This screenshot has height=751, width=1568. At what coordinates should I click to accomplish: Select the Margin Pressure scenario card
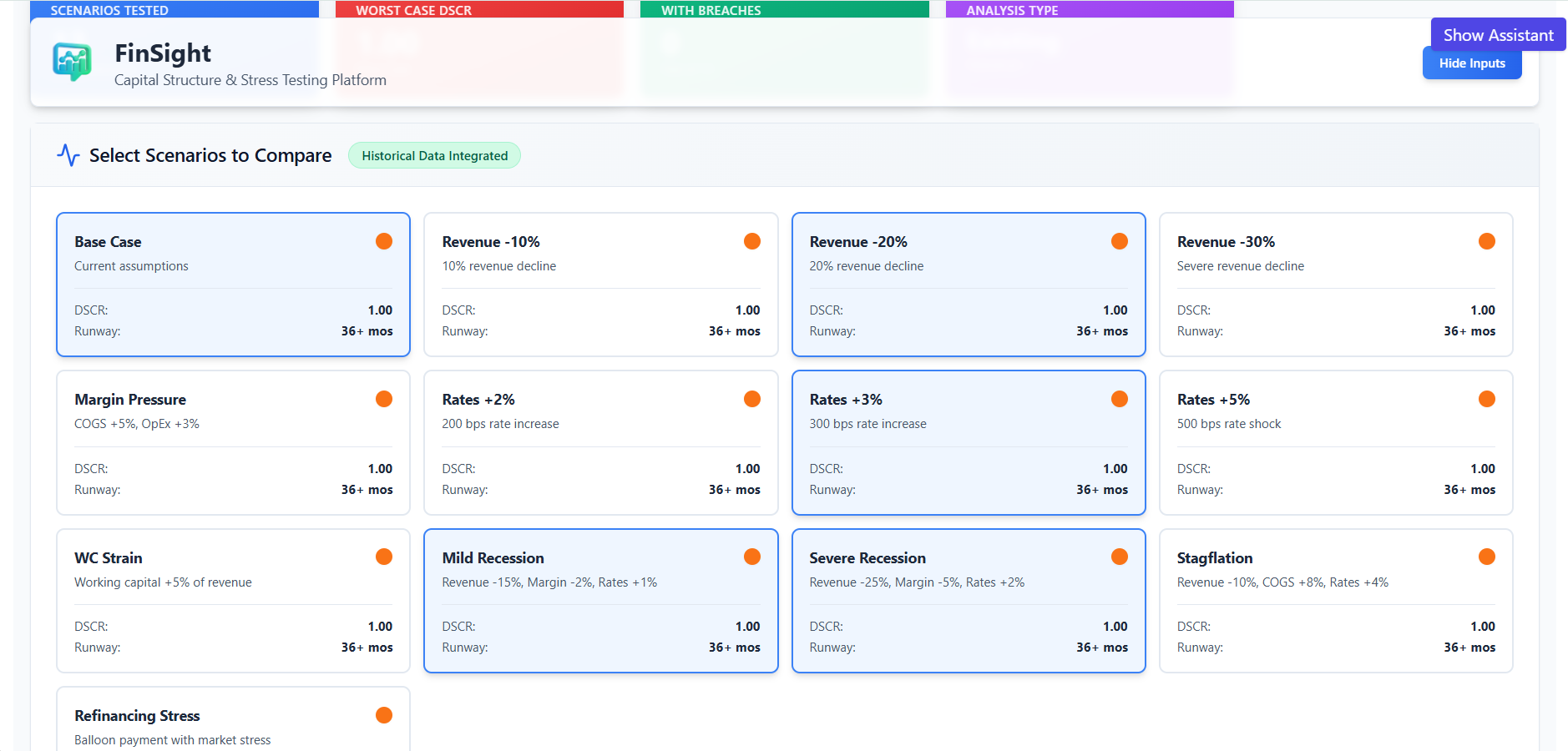(x=233, y=442)
